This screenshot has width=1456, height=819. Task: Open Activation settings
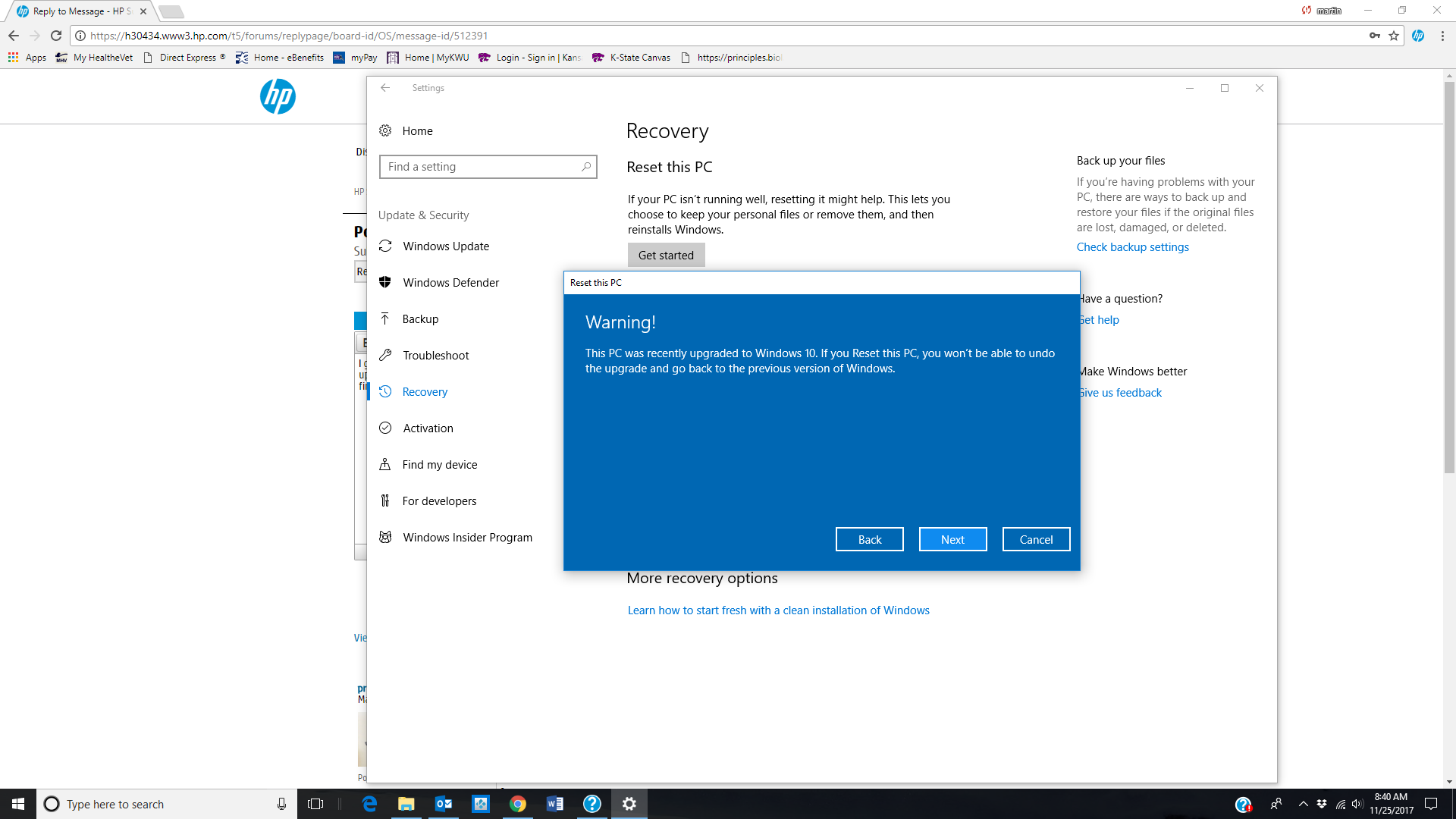coord(428,428)
